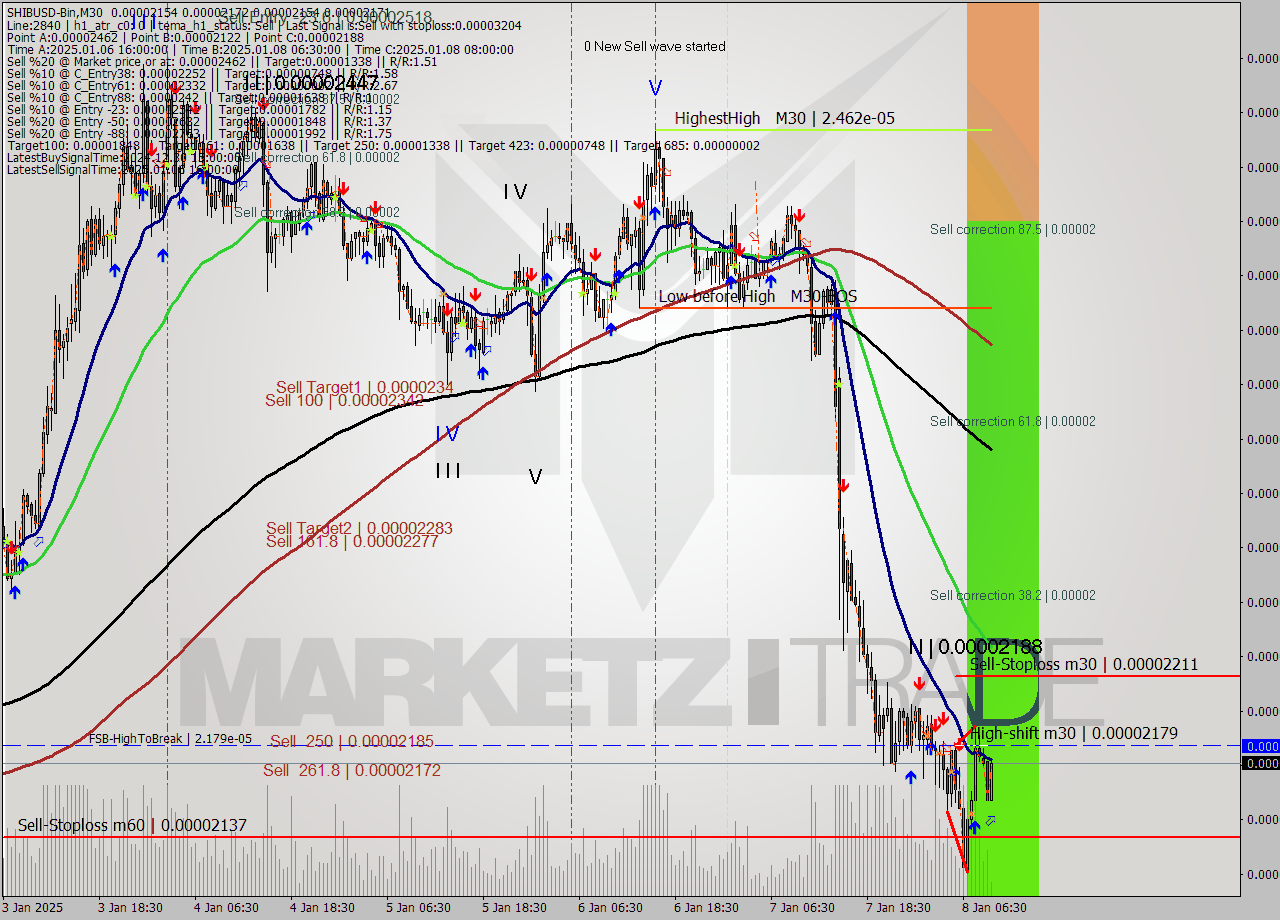Select the Sell 261.8 0.00002172 label

point(352,770)
